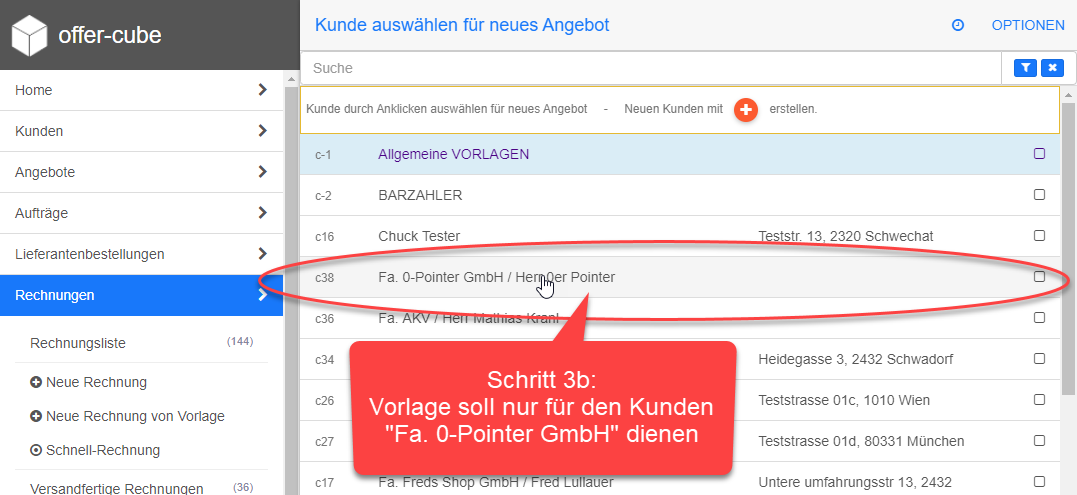Viewport: 1077px width, 495px height.
Task: Tick checkbox in Teststrasse 01d München row
Action: click(1039, 440)
